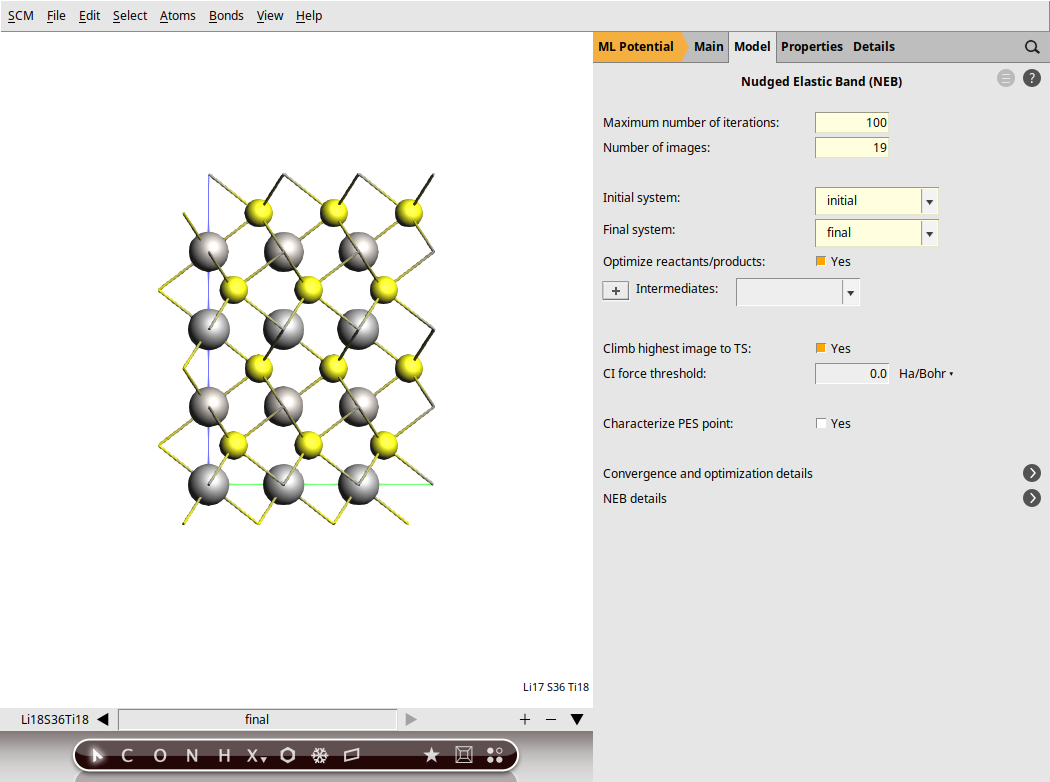Select the hydrogen atom tool
Screen dimensions: 1050x782
[x=223, y=755]
